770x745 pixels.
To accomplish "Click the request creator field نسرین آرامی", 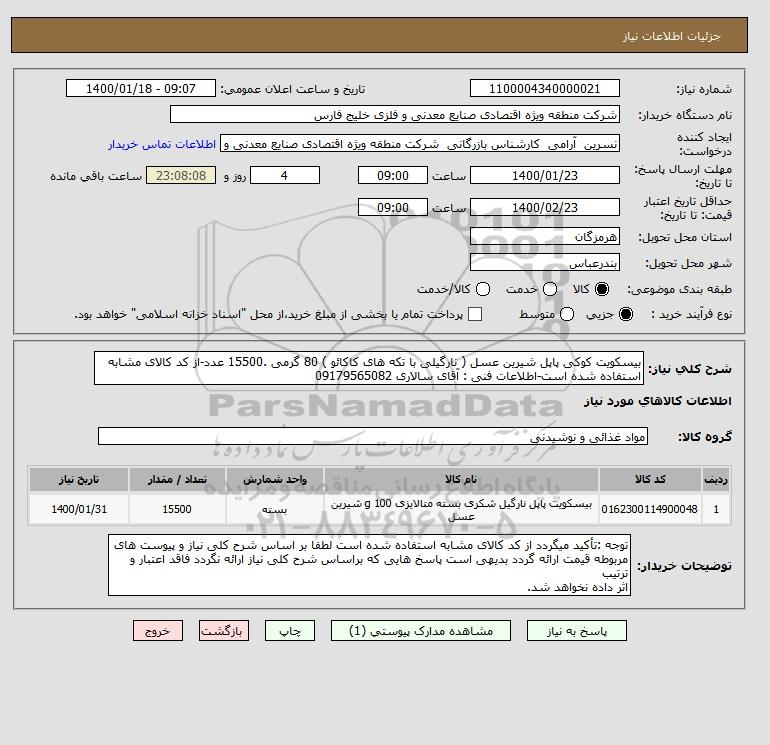I will pos(420,144).
